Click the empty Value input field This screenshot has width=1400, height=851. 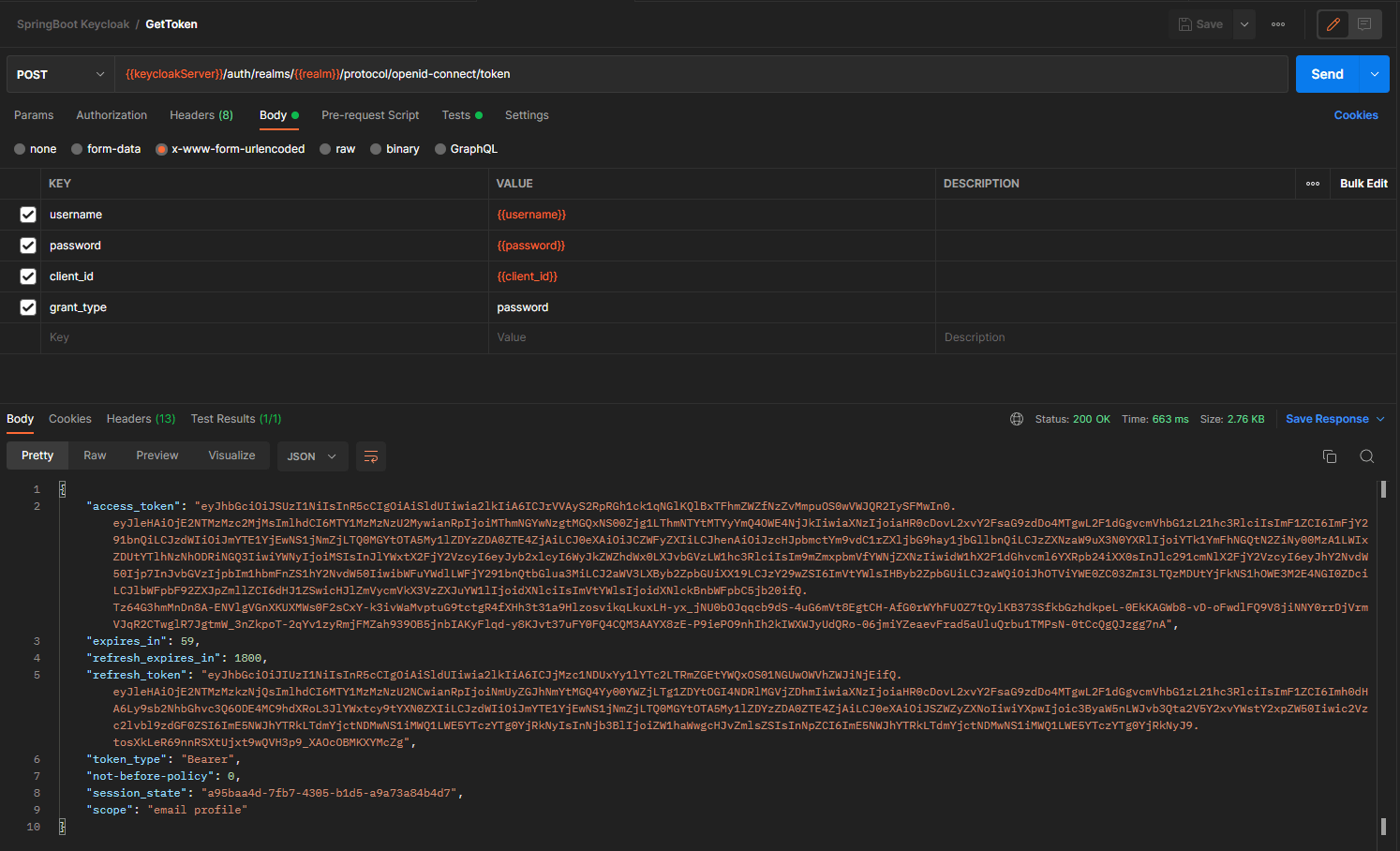712,337
